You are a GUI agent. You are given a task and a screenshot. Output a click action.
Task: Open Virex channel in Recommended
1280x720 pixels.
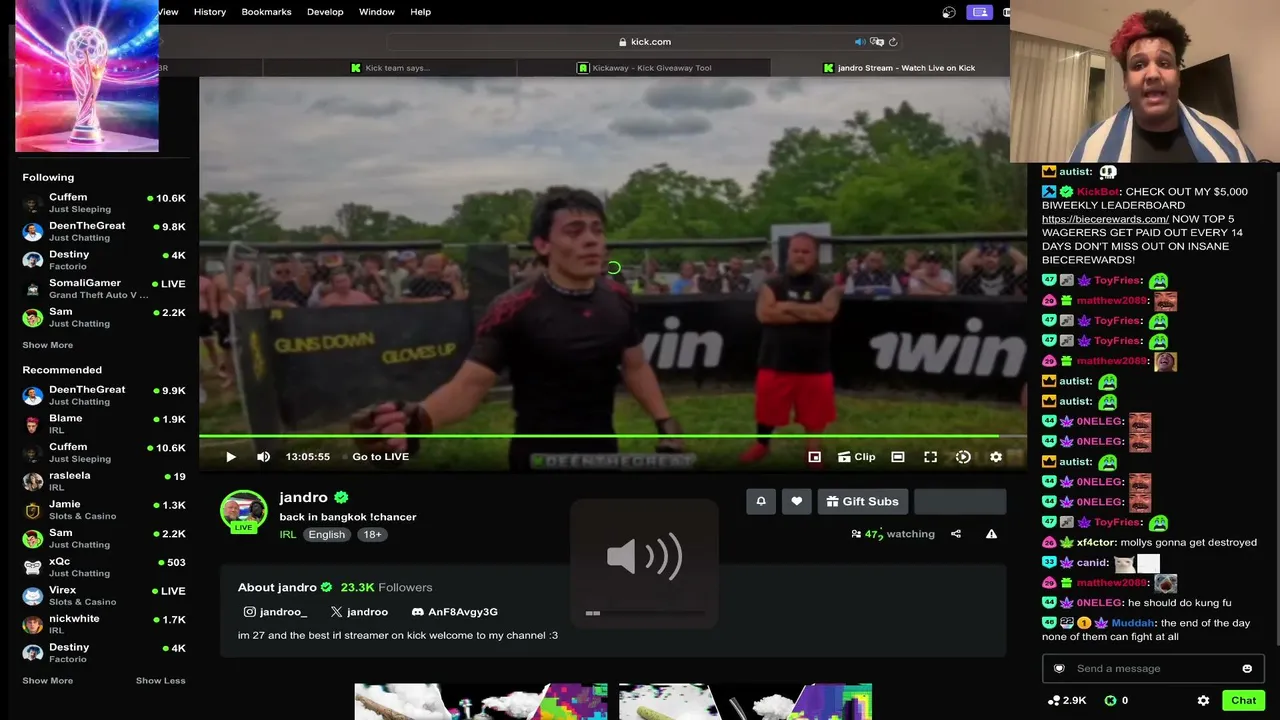[104, 596]
